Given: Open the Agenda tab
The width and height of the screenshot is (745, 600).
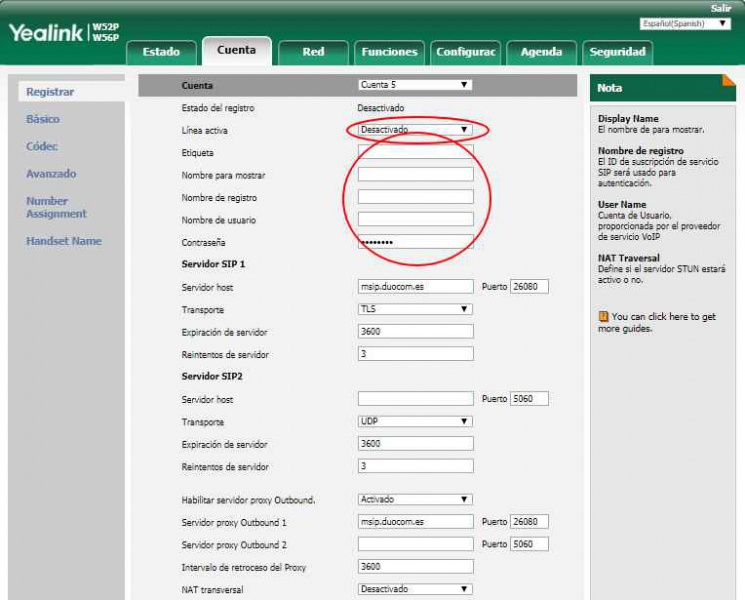Looking at the screenshot, I should point(541,51).
